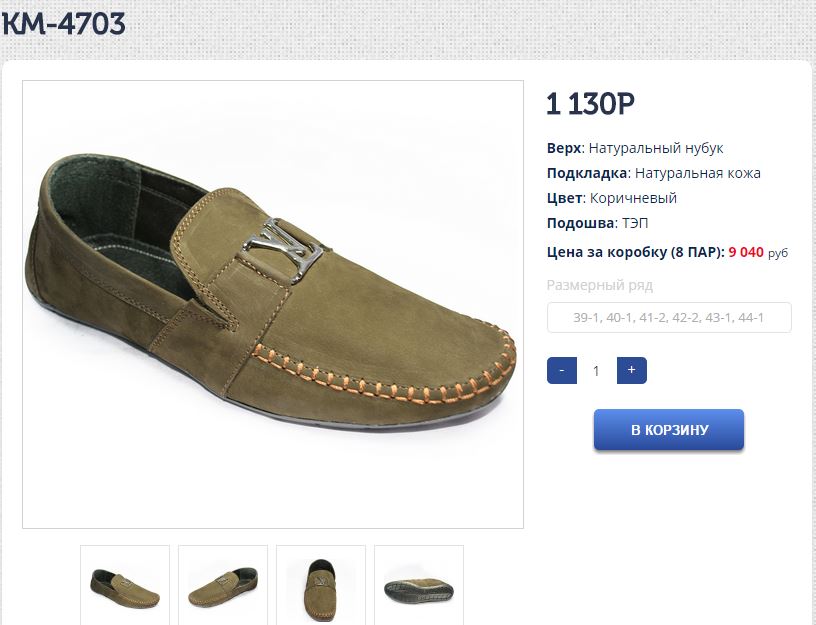
Task: Click the 'Цвет' color label
Action: 563,198
